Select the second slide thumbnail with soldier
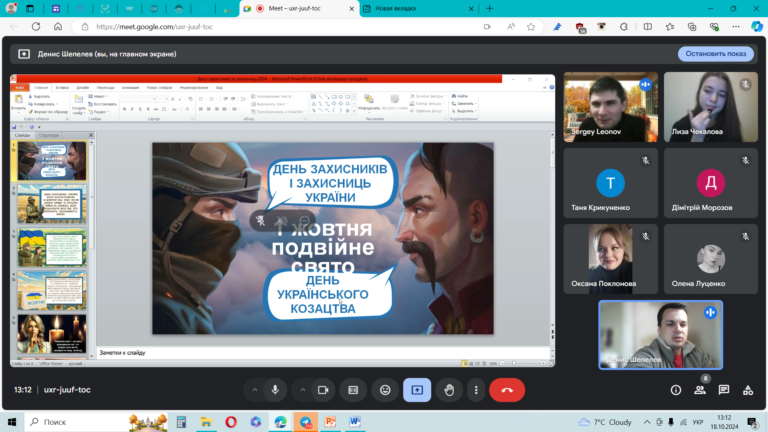Viewport: 768px width, 432px height. [x=52, y=204]
